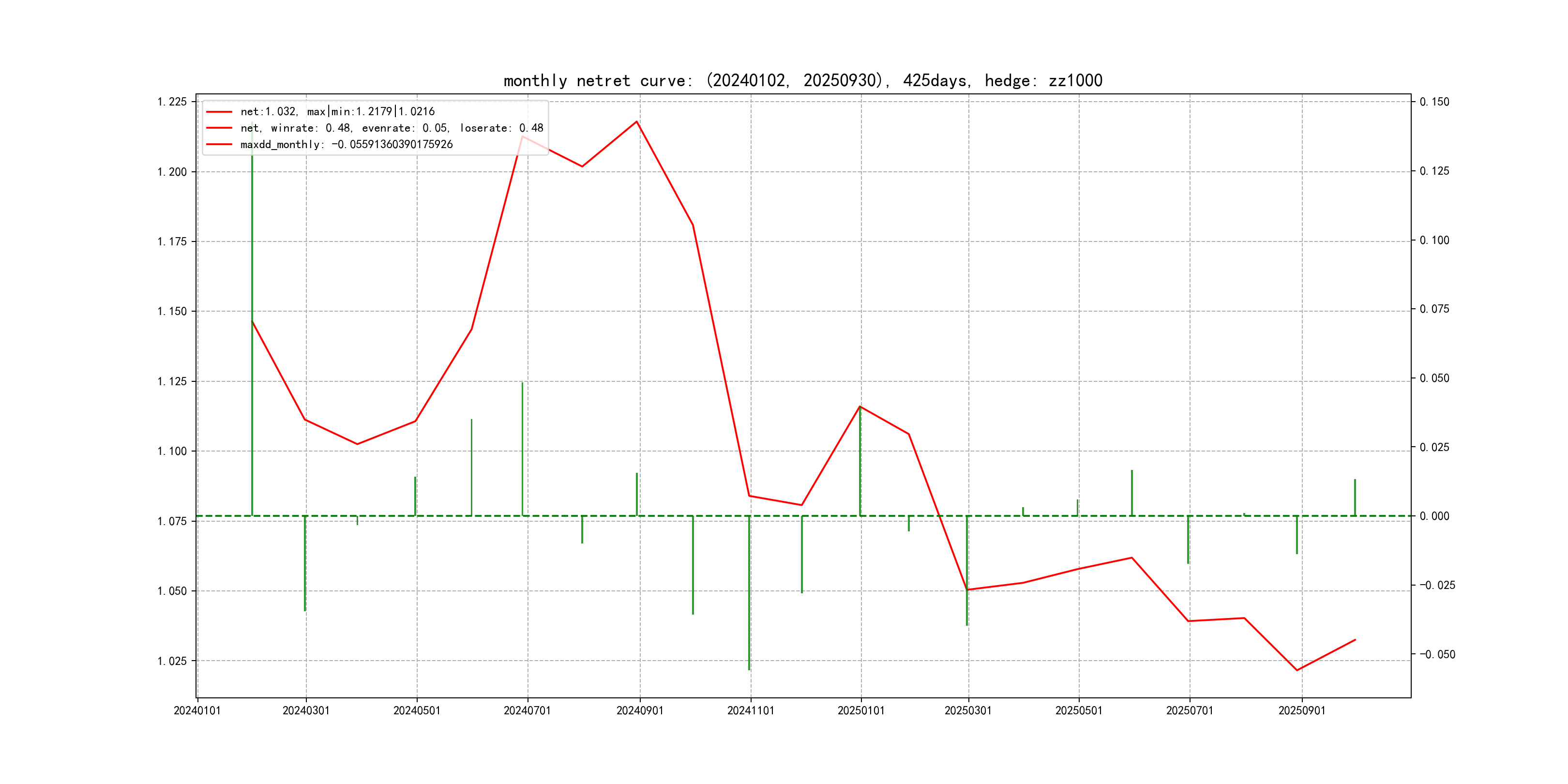Click the maxdd_monthly legend entry text

pos(347,144)
